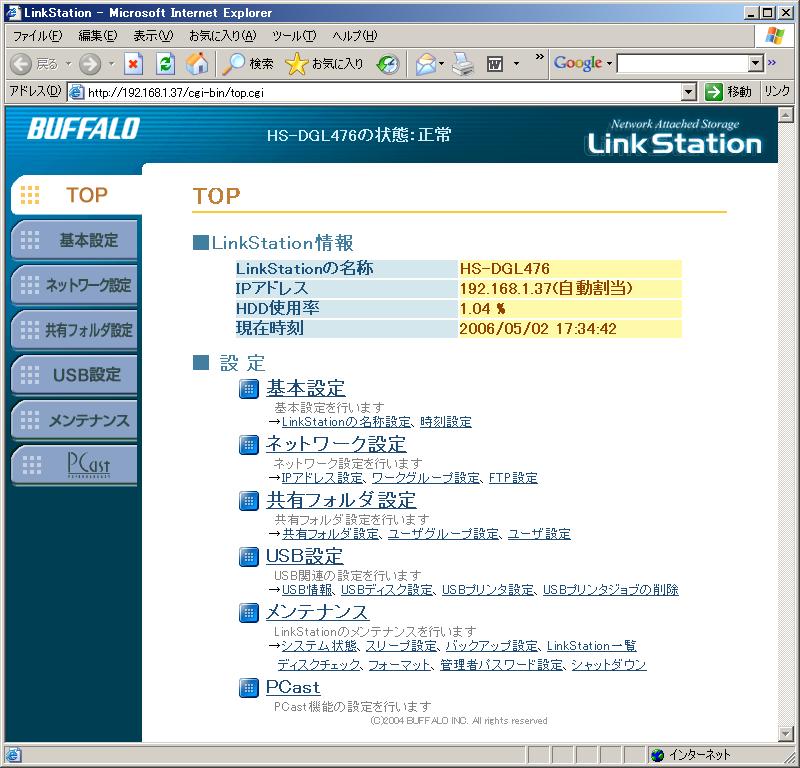Click the LinkStation logo banner
800x768 pixels.
674,137
